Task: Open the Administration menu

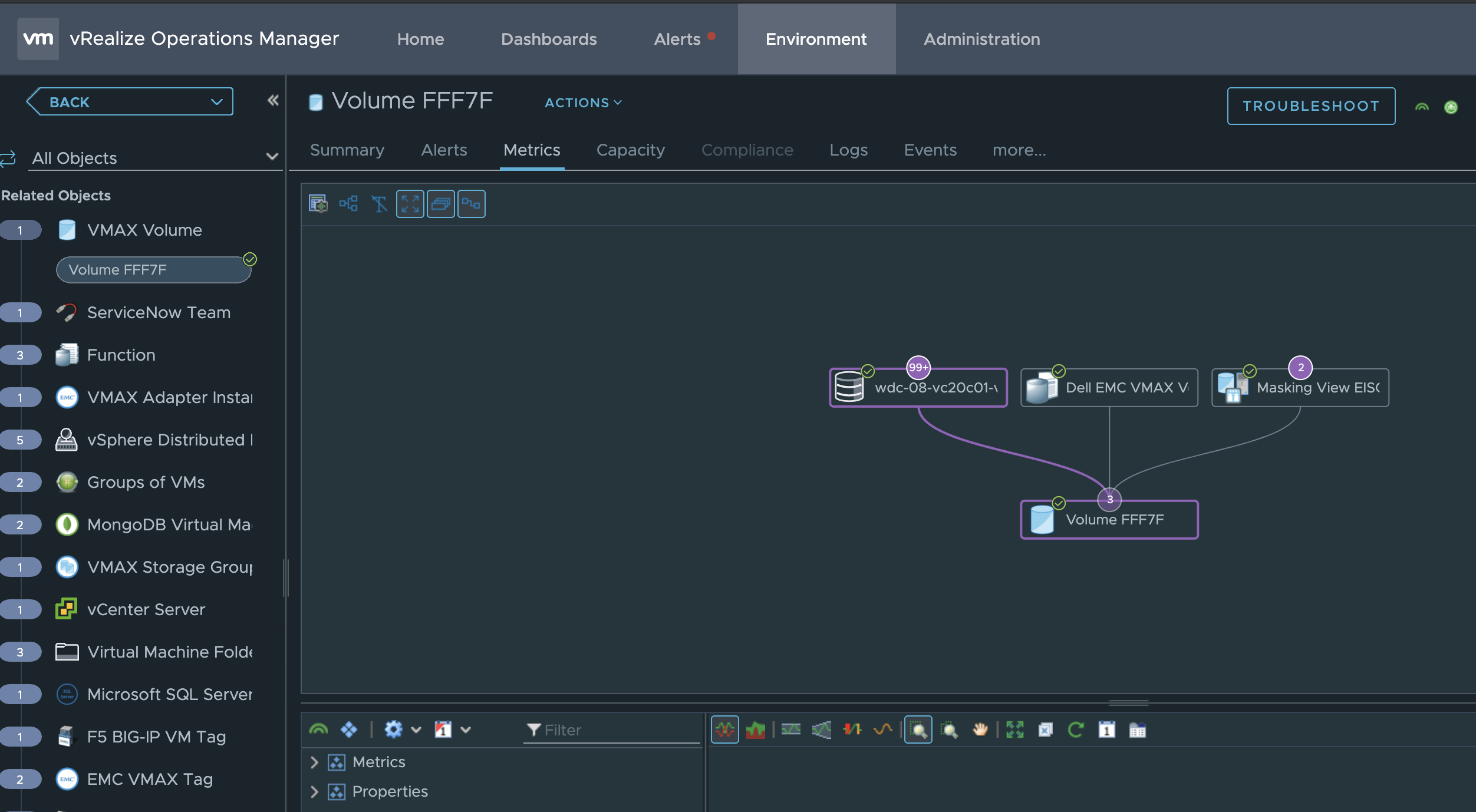Action: 981,39
